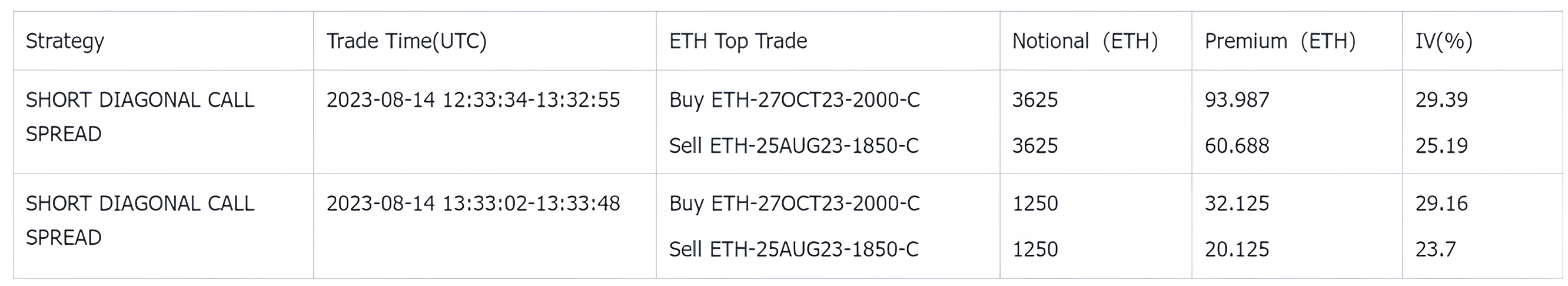
Task: Click the premium value 60.688
Action: click(x=1237, y=145)
